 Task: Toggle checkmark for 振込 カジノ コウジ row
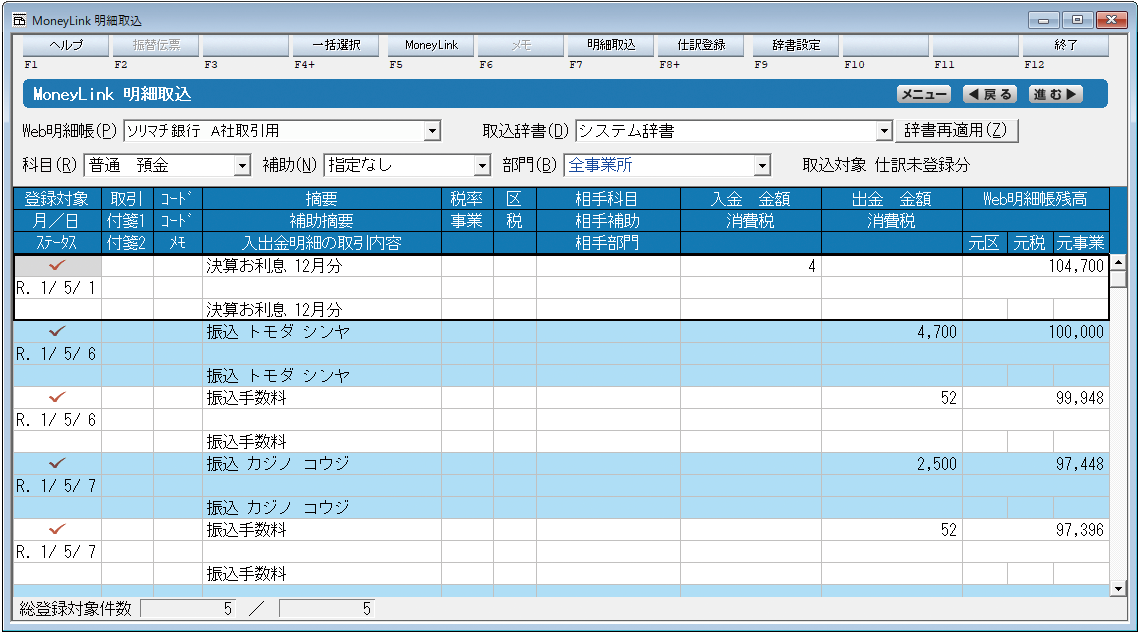(x=57, y=464)
